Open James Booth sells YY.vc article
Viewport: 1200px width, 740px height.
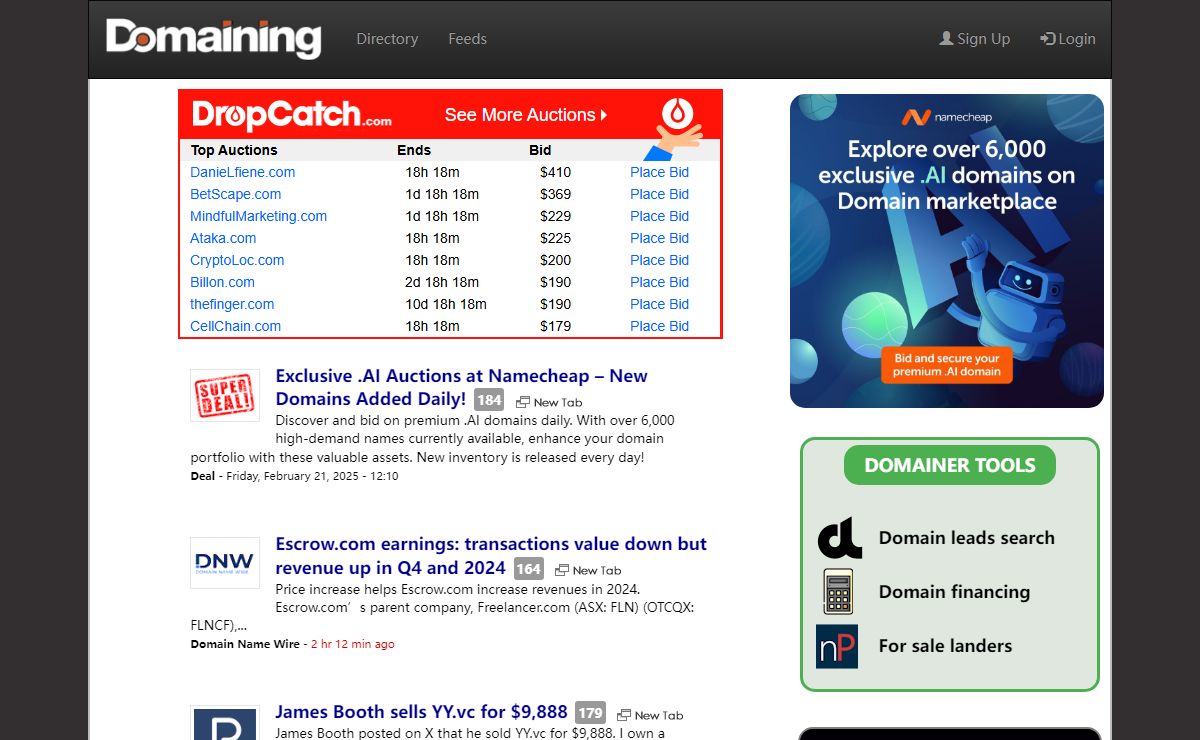point(421,712)
